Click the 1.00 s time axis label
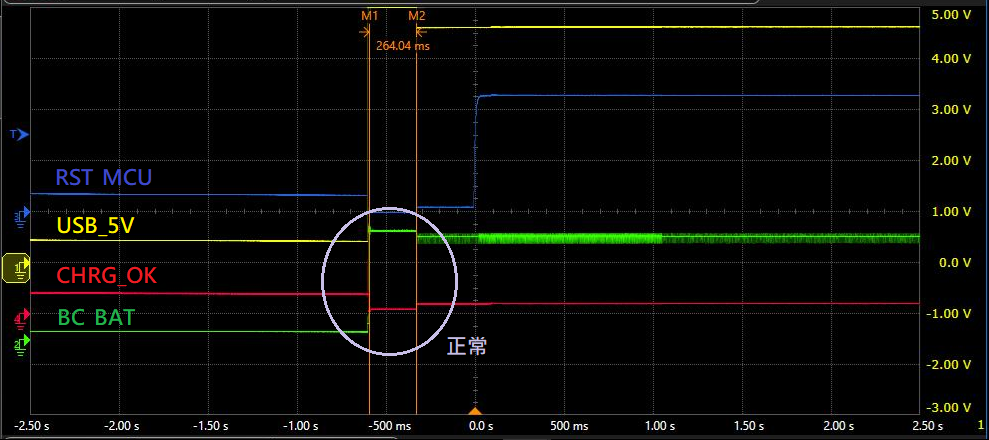Viewport: 989px width, 440px height. [x=660, y=426]
